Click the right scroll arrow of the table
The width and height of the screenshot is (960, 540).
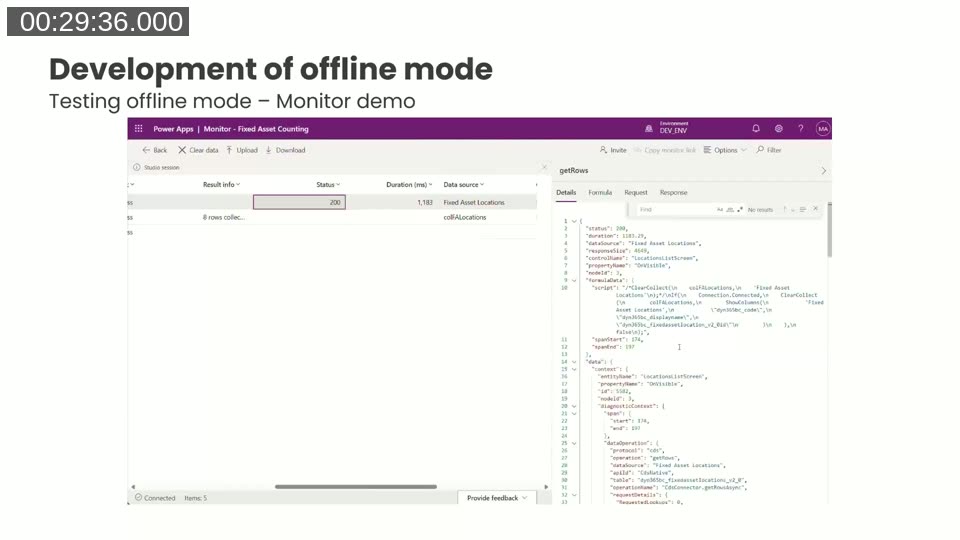coord(546,487)
